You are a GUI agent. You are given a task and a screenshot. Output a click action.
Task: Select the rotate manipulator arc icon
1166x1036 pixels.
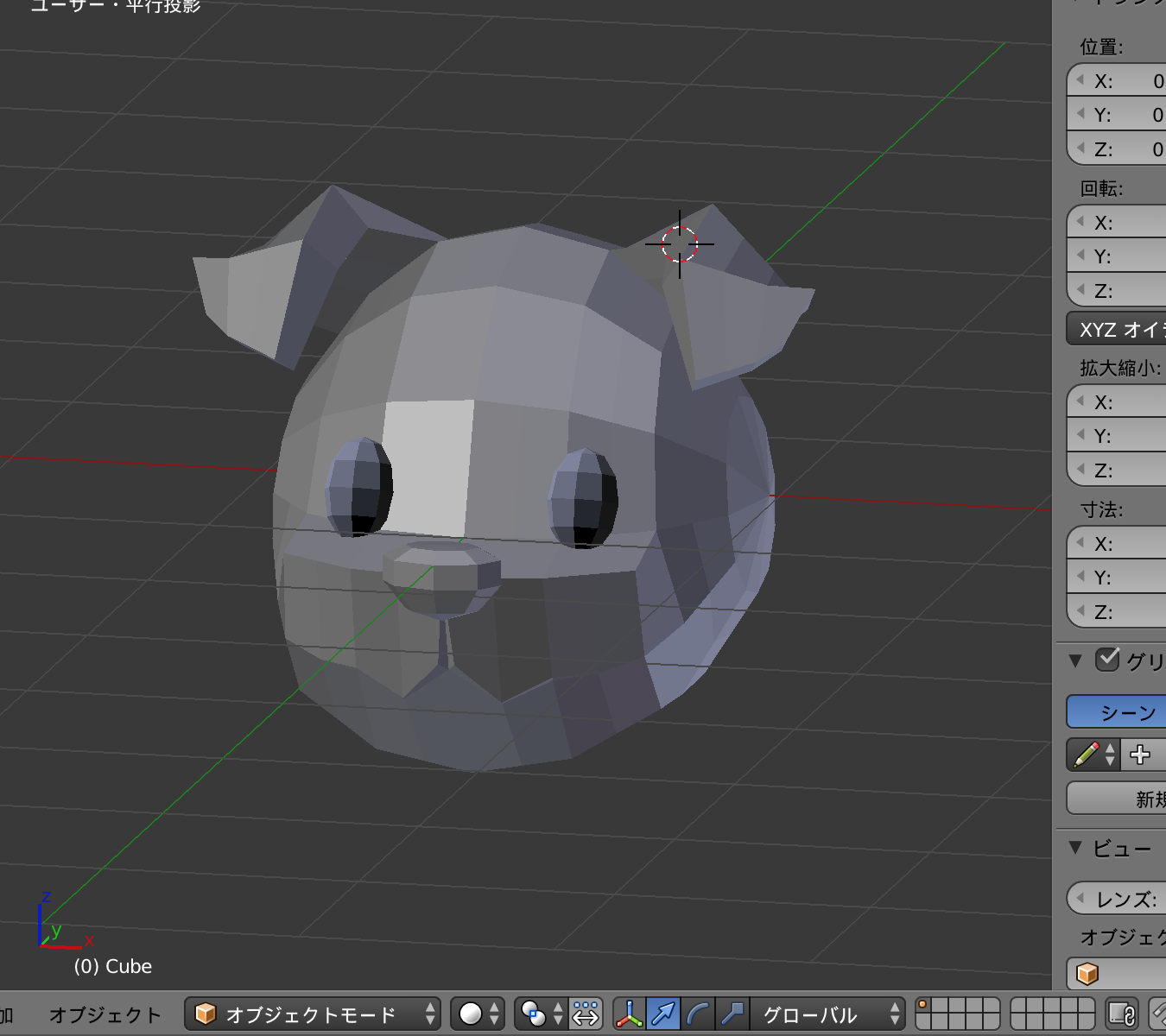698,1014
